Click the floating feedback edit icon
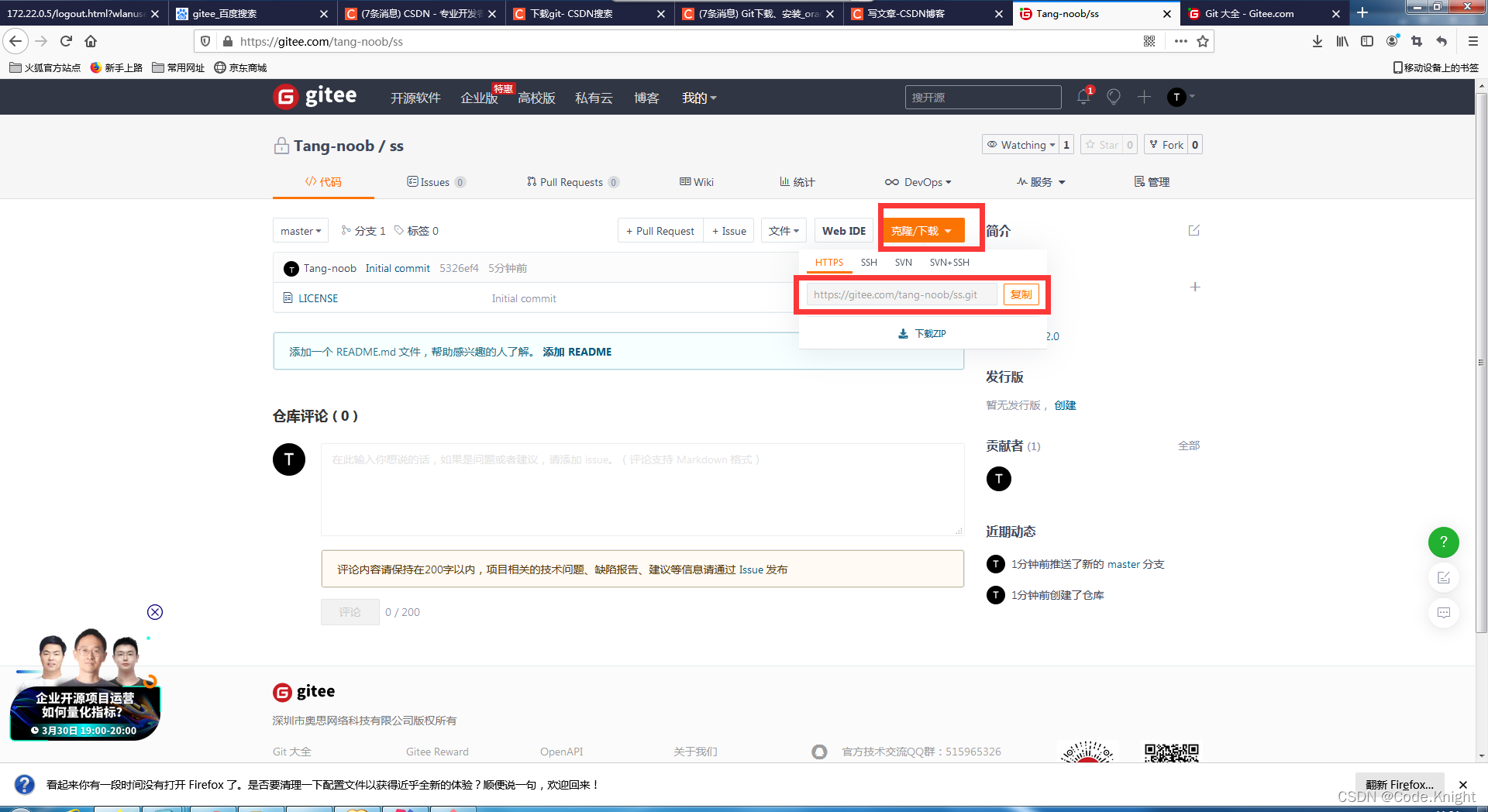 tap(1444, 577)
